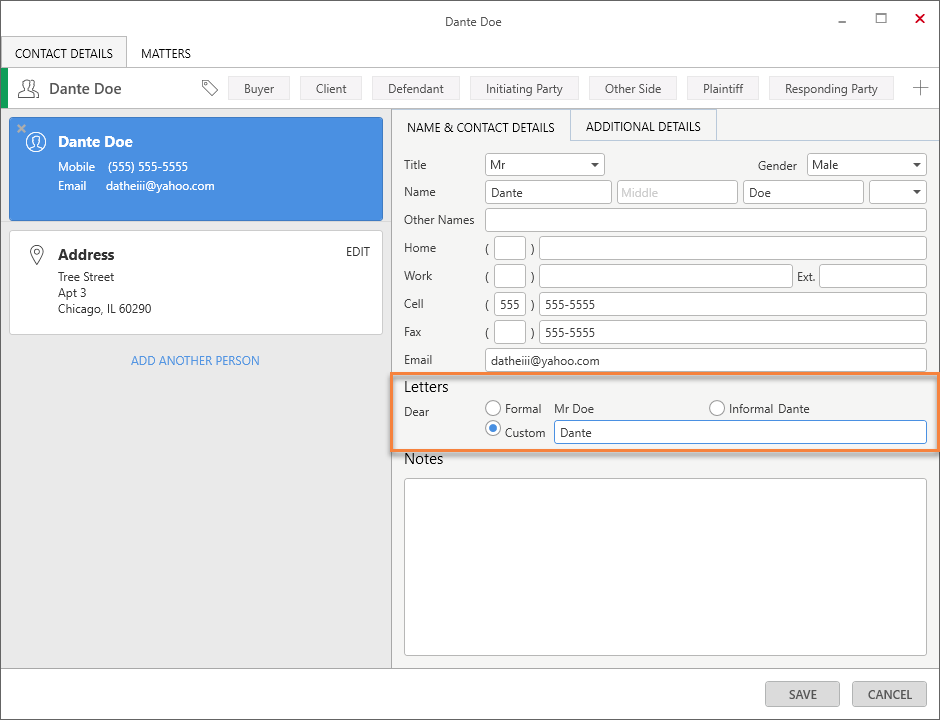Image resolution: width=940 pixels, height=720 pixels.
Task: Click the Cancel button
Action: (889, 694)
